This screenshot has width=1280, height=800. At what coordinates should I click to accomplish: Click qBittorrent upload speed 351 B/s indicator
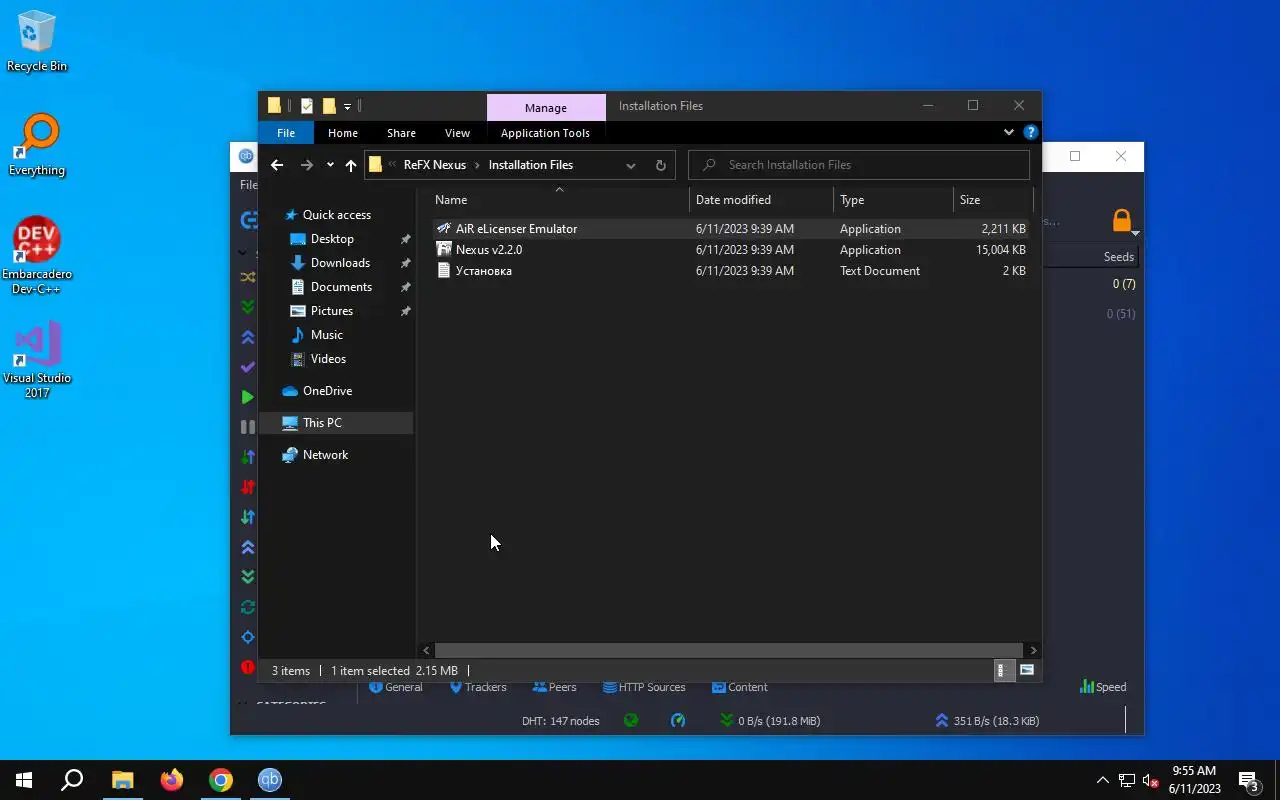click(x=987, y=720)
